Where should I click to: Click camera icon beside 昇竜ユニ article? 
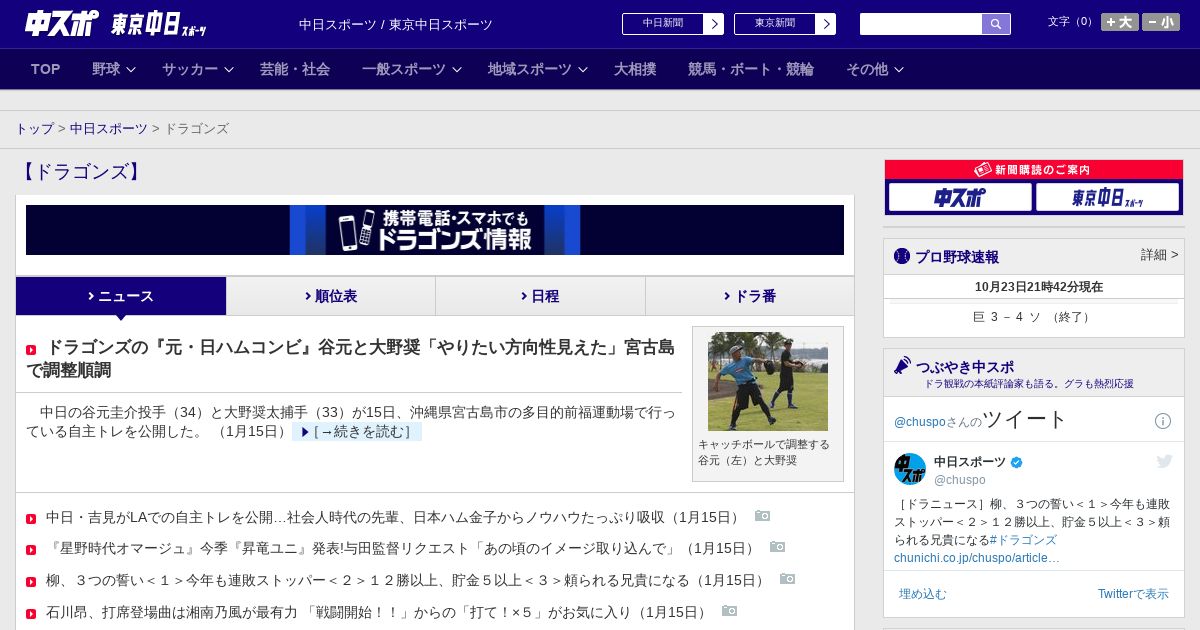(777, 547)
